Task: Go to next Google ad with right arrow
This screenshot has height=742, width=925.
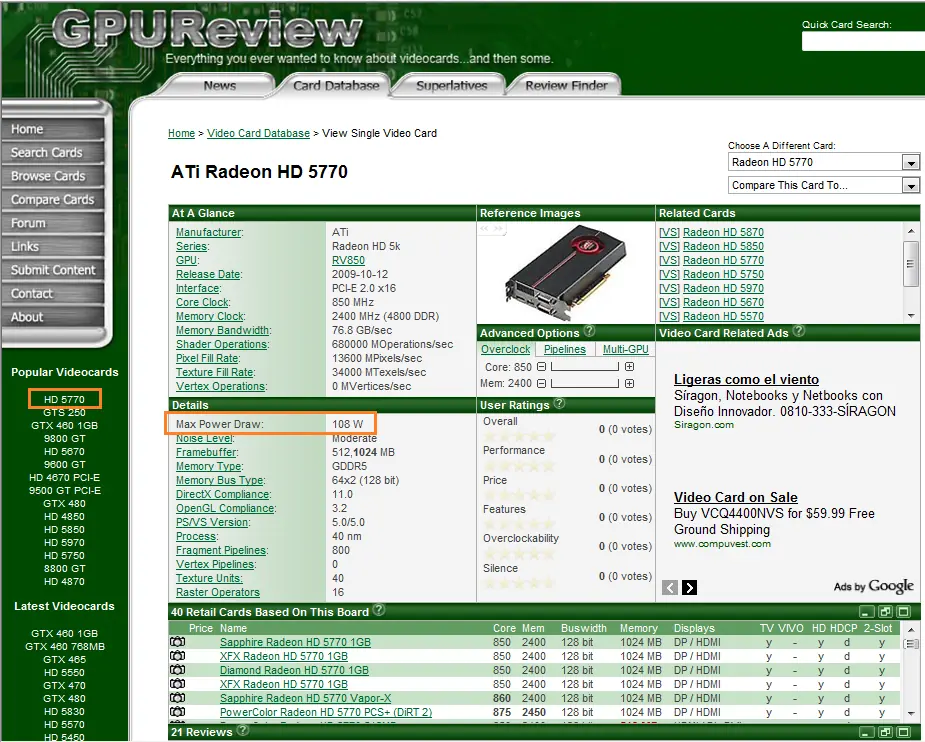Action: point(690,587)
